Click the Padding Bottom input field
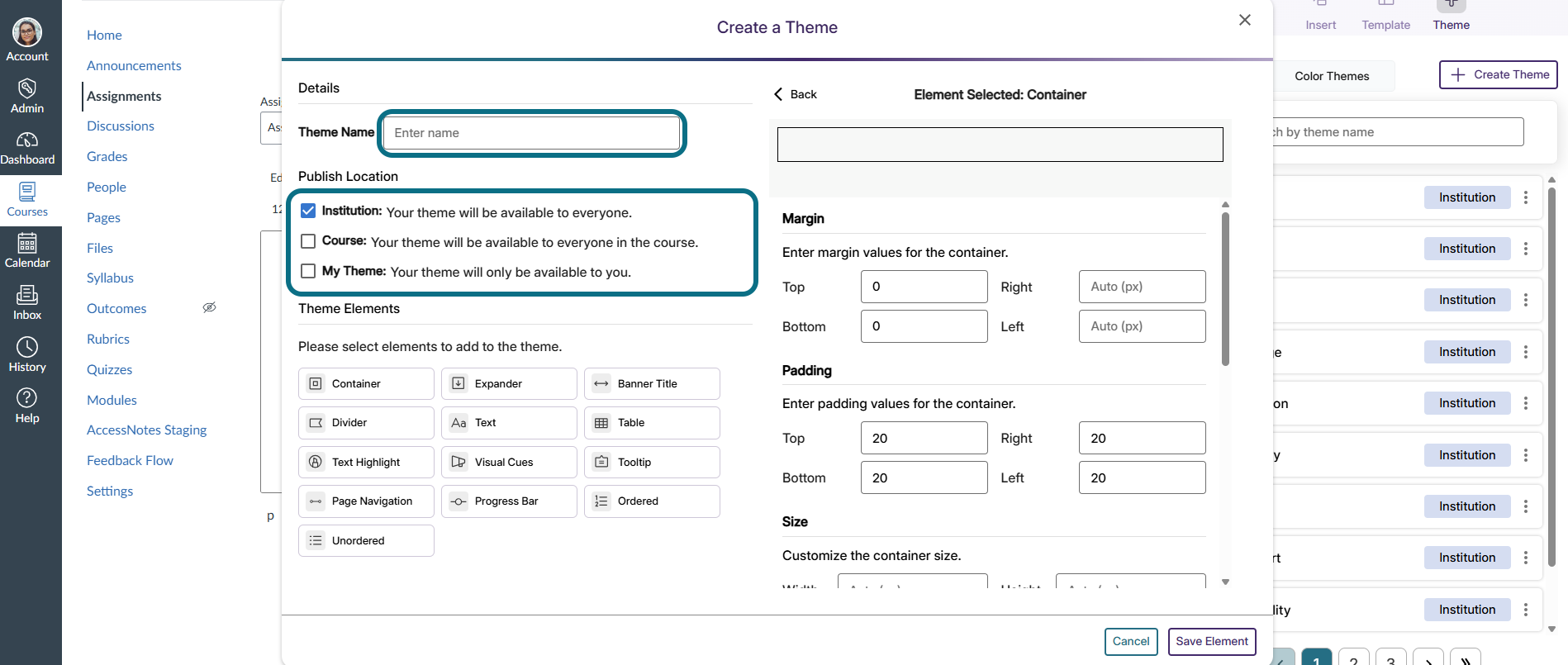Image resolution: width=1568 pixels, height=665 pixels. point(924,477)
